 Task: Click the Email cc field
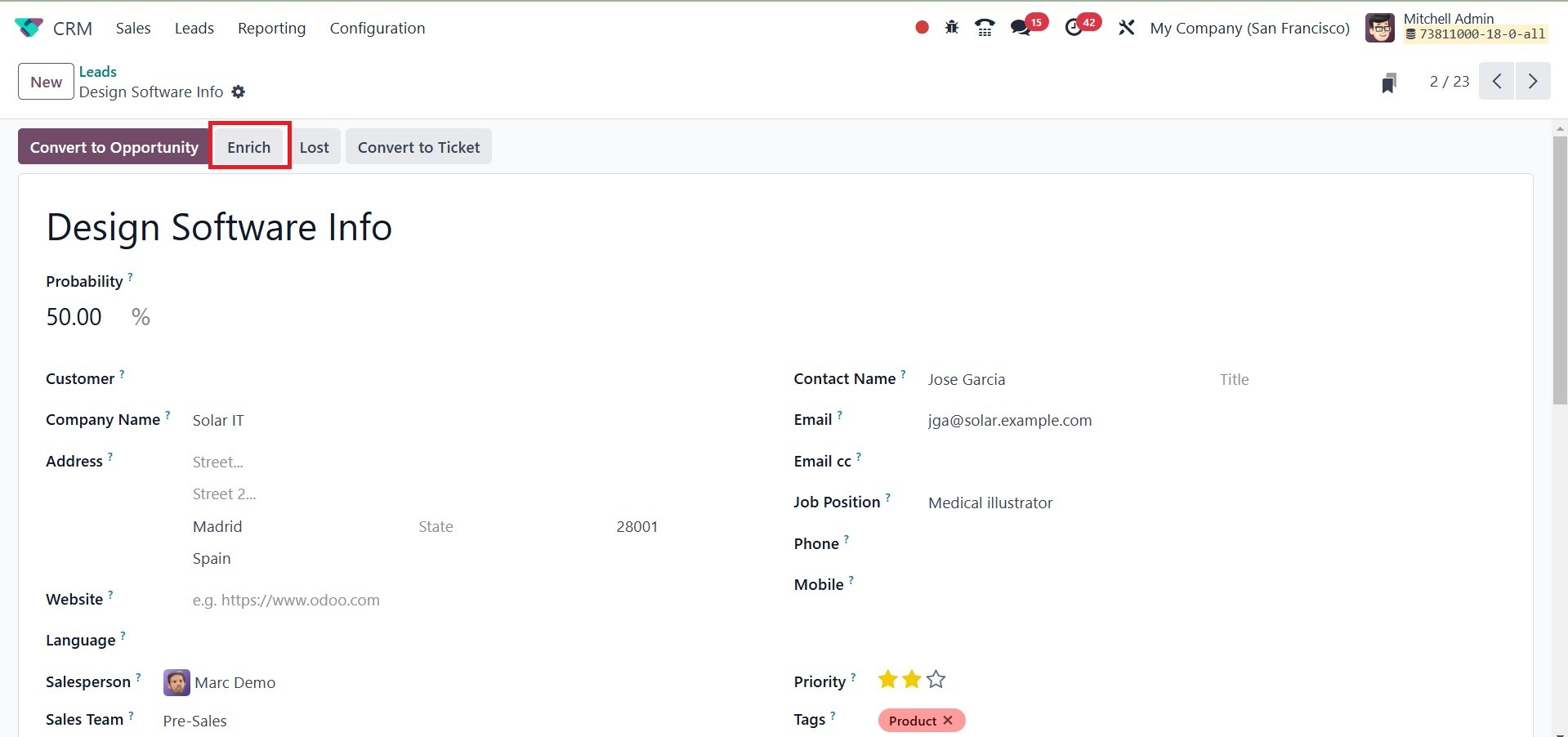click(x=1216, y=462)
